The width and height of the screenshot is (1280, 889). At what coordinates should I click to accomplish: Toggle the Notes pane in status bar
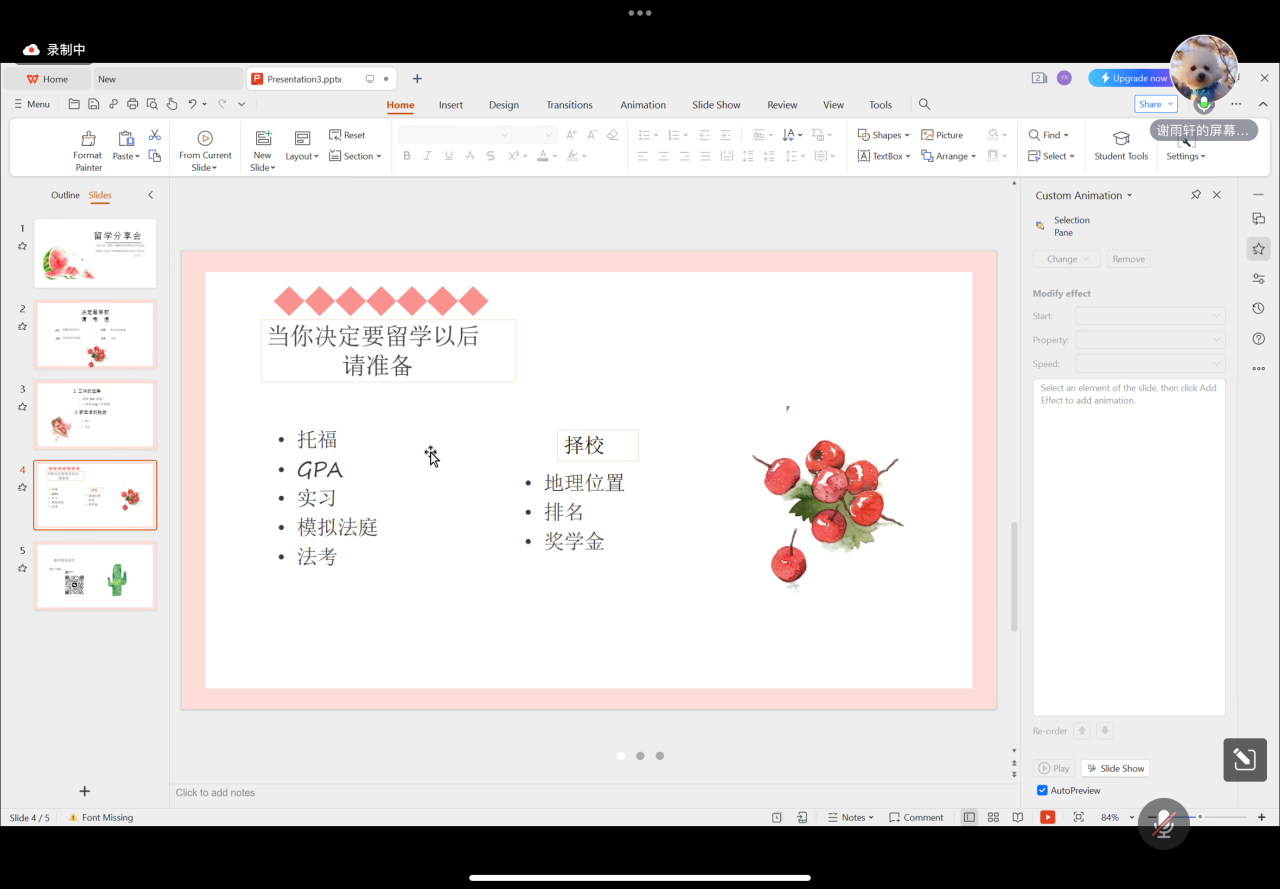(850, 817)
